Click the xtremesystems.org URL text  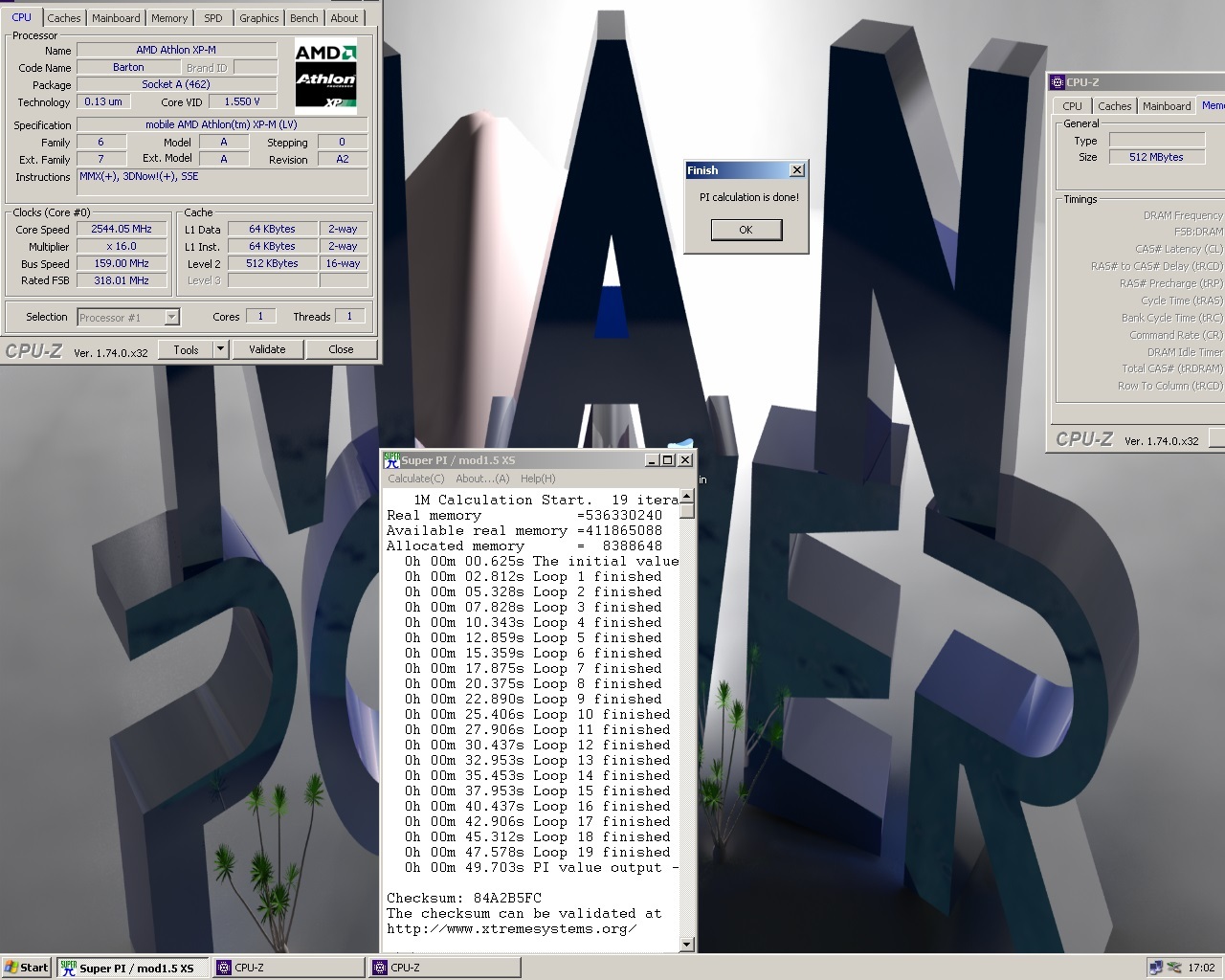512,928
